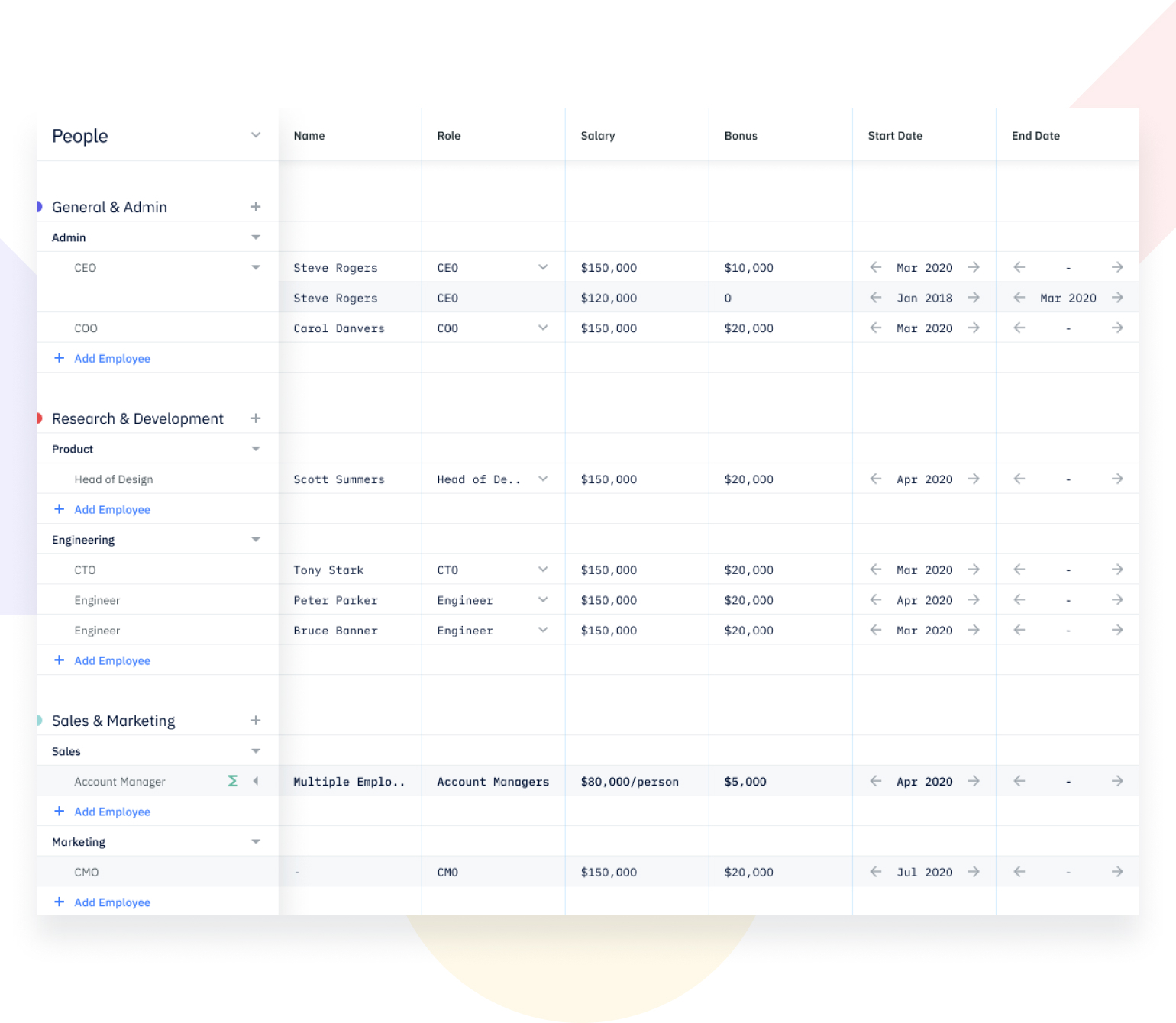Select the CTO tree row
This screenshot has height=1023, width=1176.
click(x=157, y=570)
